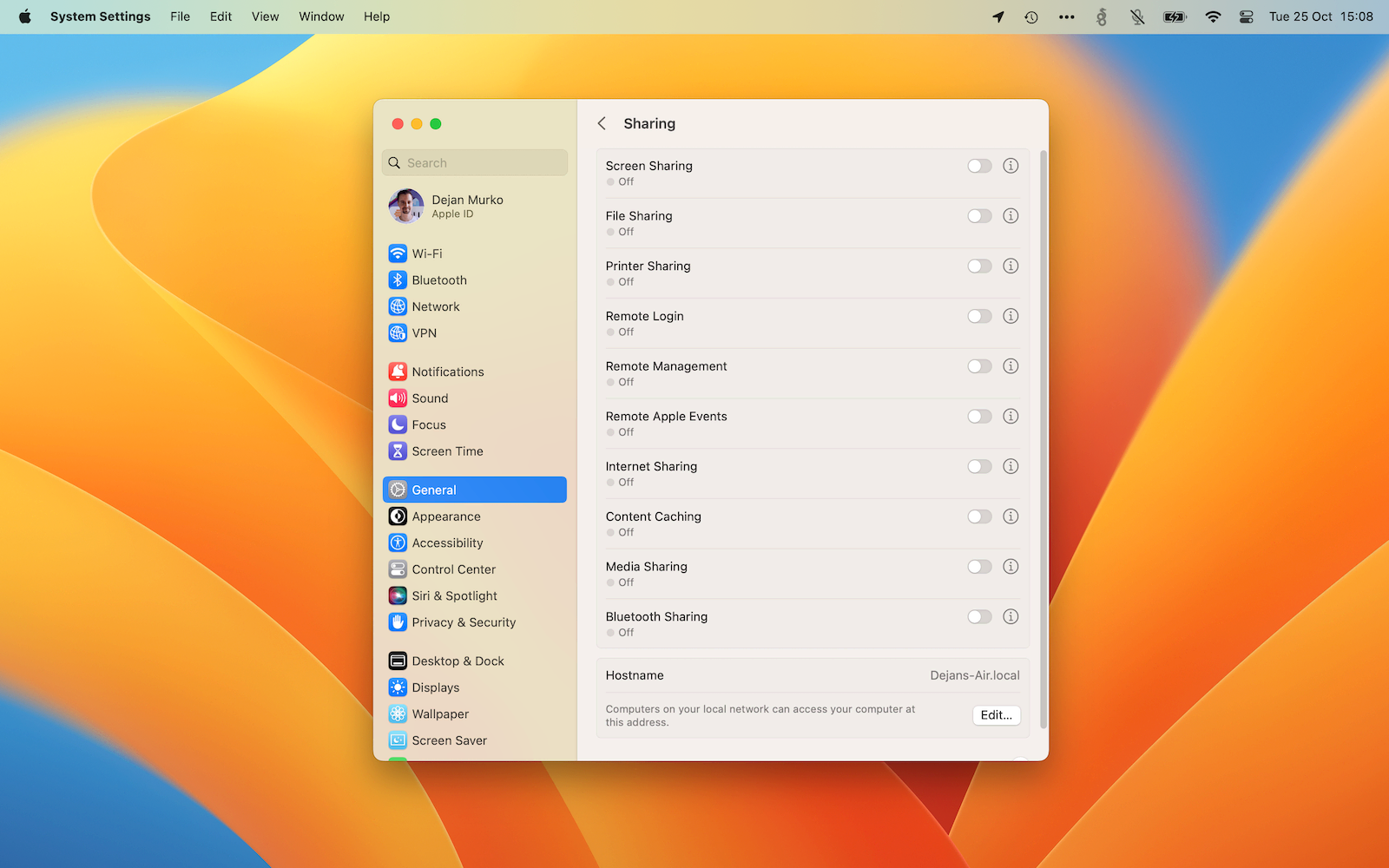The width and height of the screenshot is (1389, 868).
Task: Open the View menu
Action: click(x=265, y=16)
